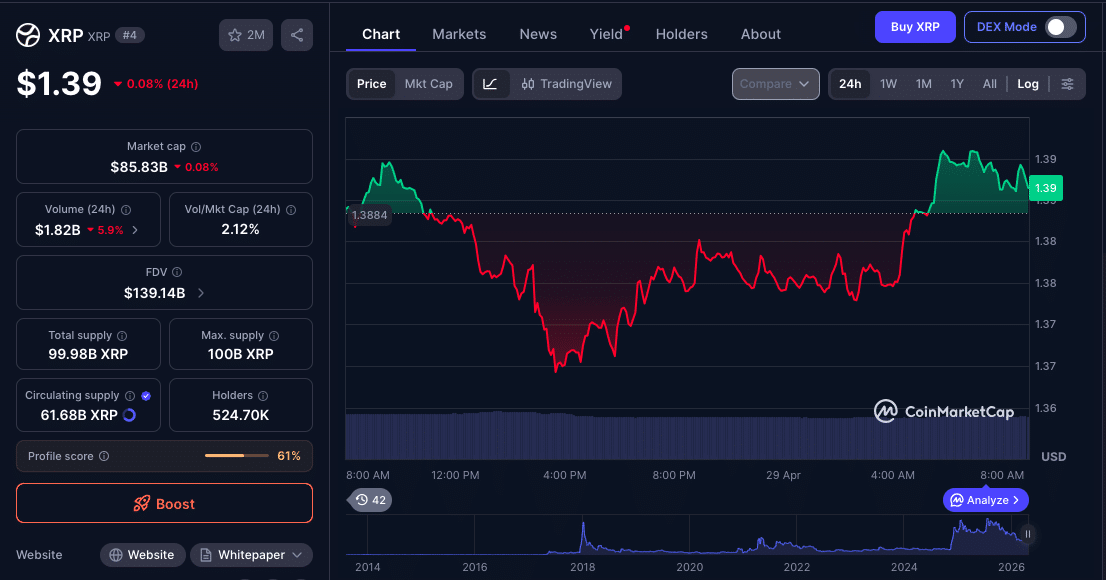
Task: Expand FDV details chevron
Action: [x=201, y=293]
